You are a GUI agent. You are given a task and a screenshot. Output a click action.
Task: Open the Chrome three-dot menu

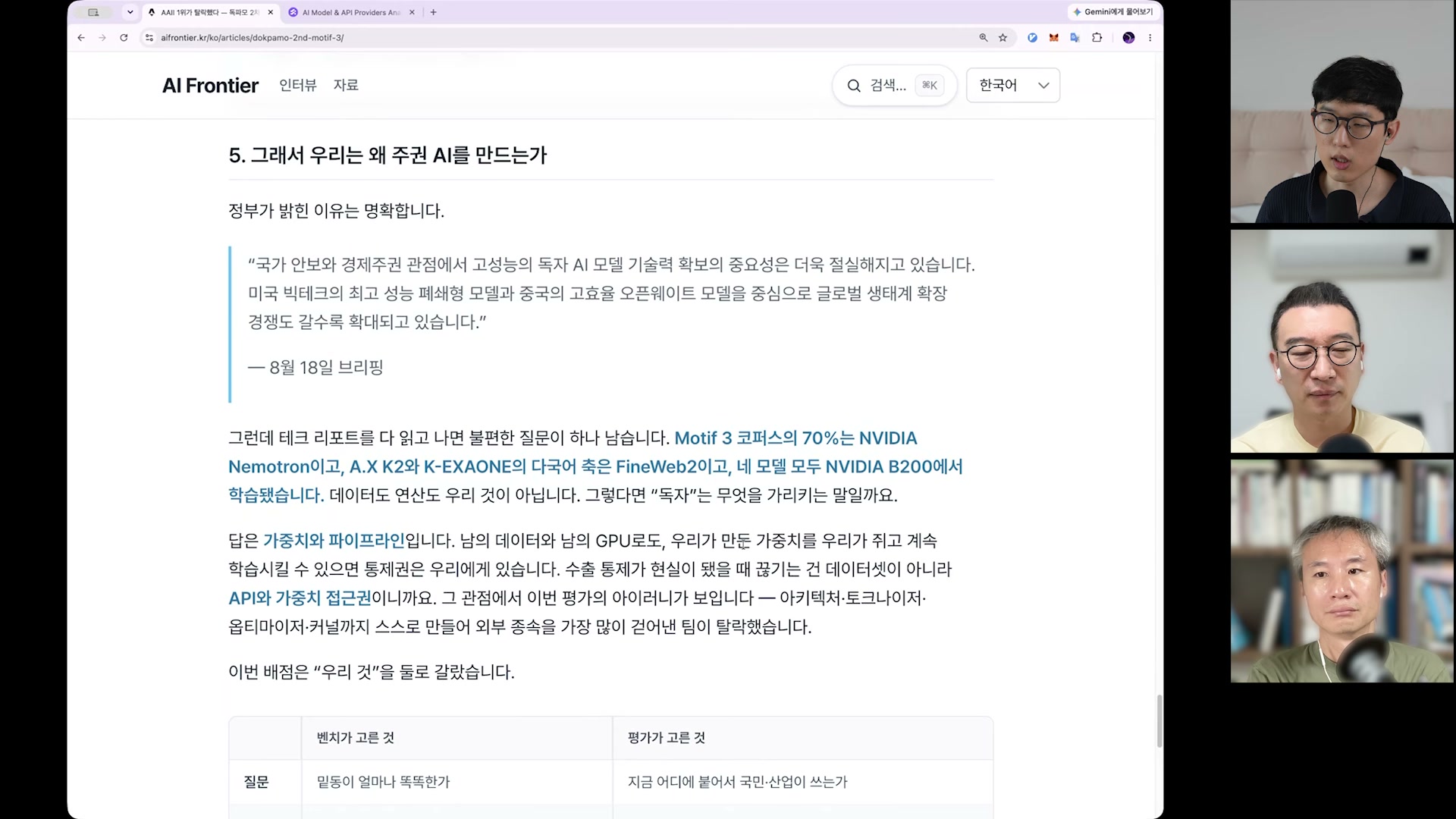[1150, 37]
